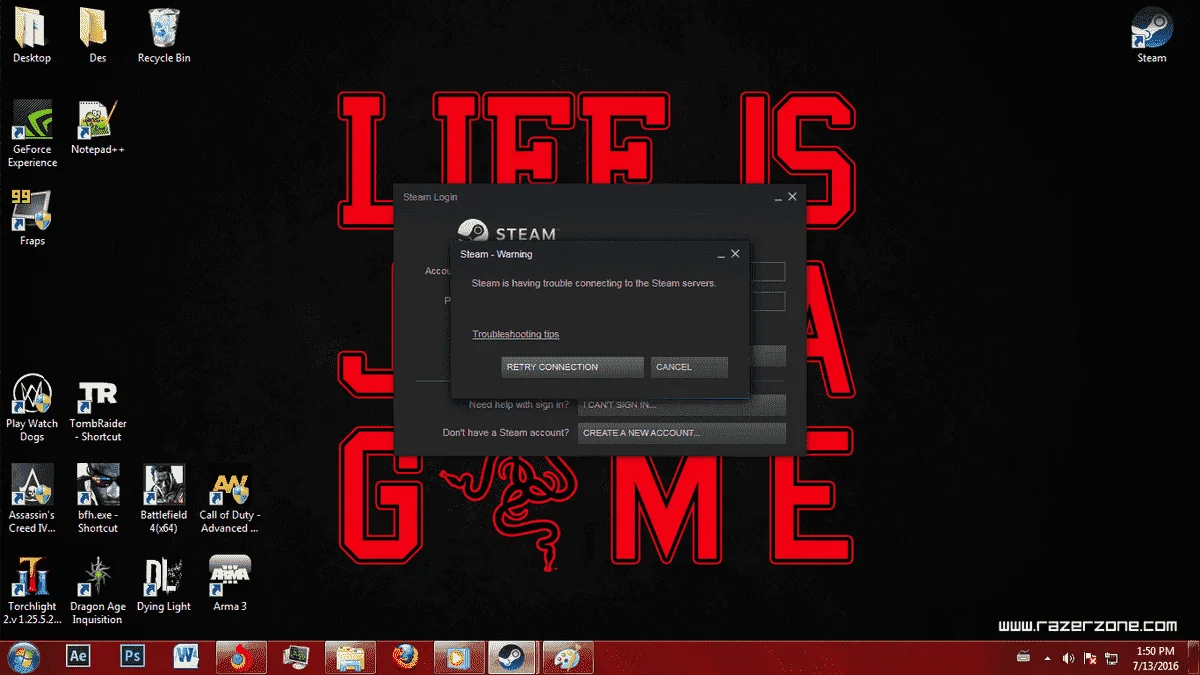Open After Effects from the taskbar

[79, 656]
